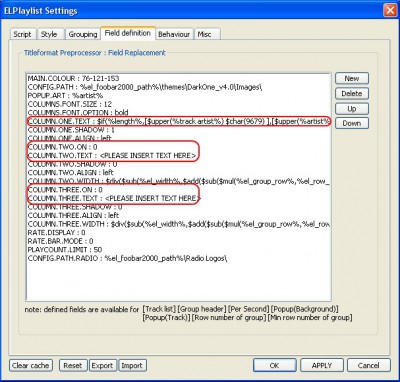
Task: Move field Up in the list
Action: (x=352, y=109)
